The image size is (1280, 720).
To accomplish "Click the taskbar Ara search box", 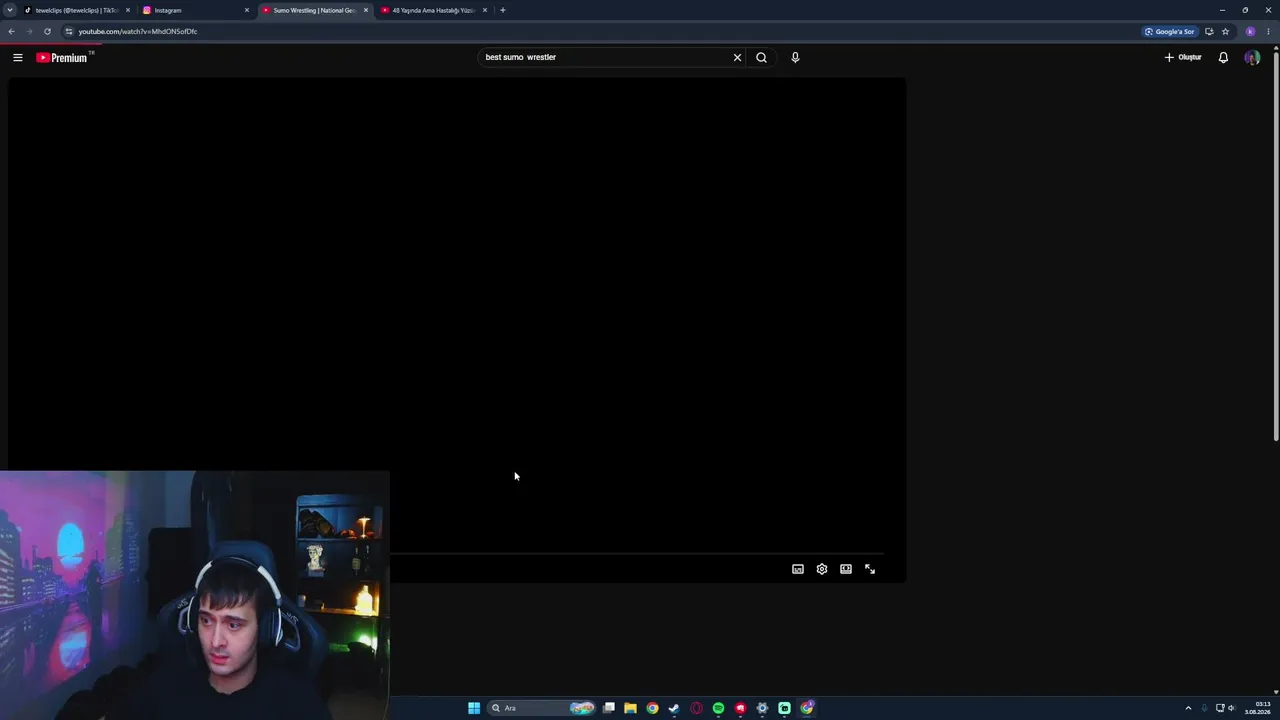I will click(542, 708).
